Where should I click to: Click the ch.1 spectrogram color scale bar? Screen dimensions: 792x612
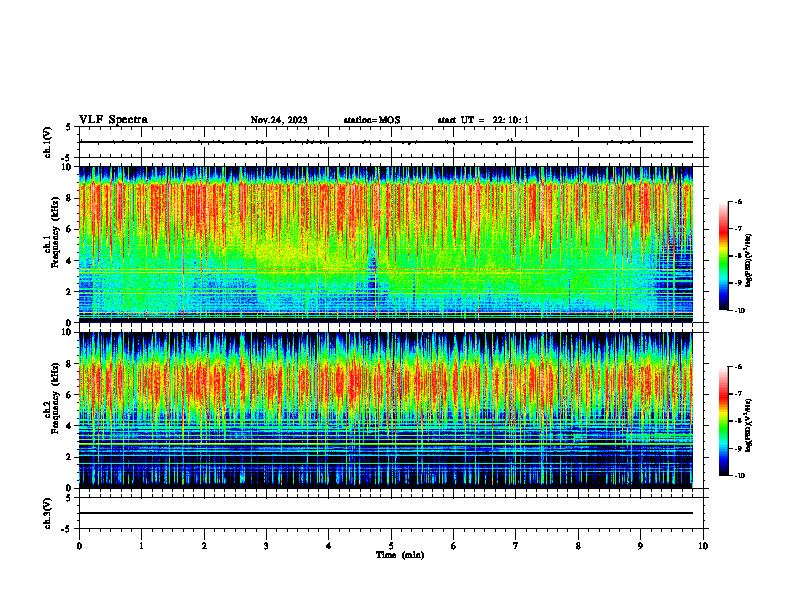724,256
